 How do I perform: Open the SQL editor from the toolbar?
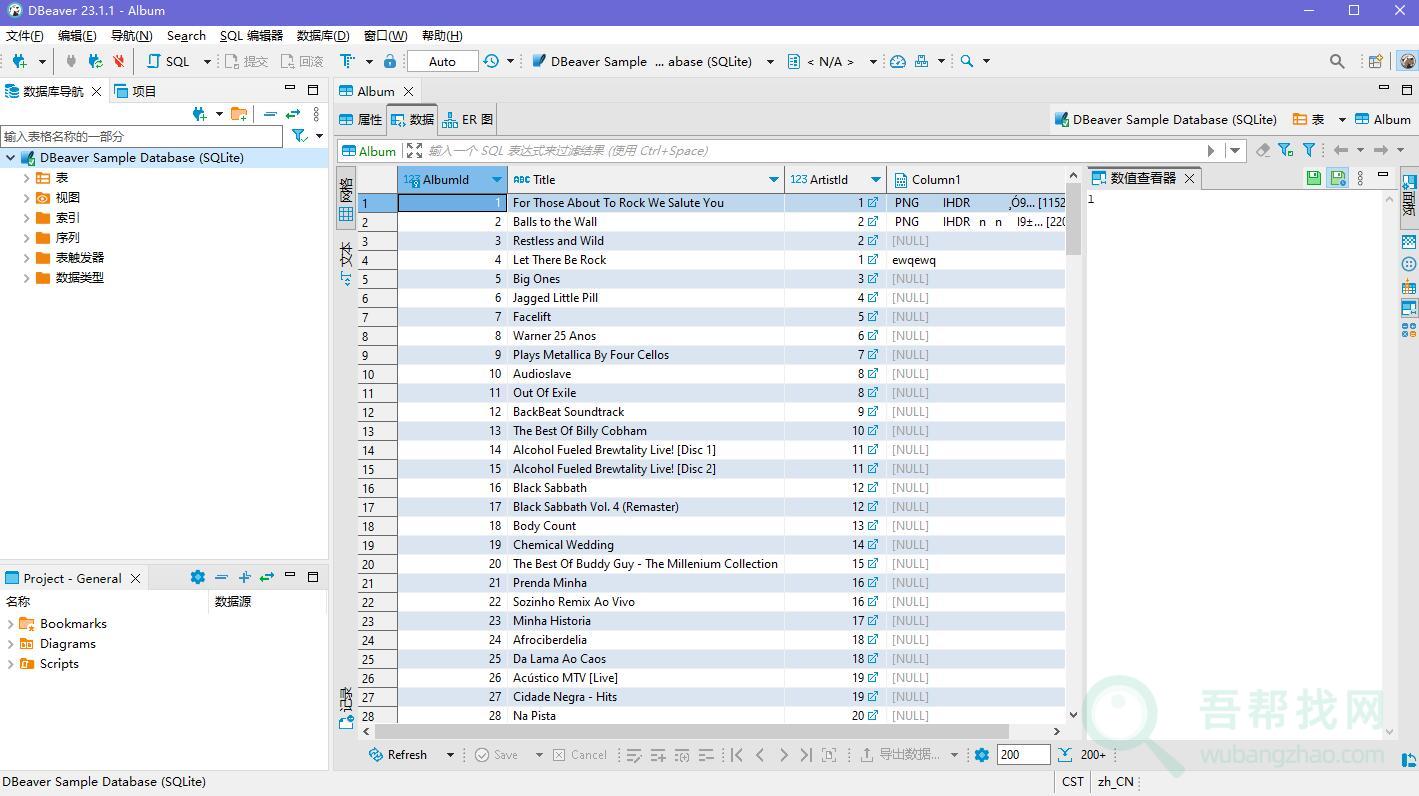coord(167,61)
